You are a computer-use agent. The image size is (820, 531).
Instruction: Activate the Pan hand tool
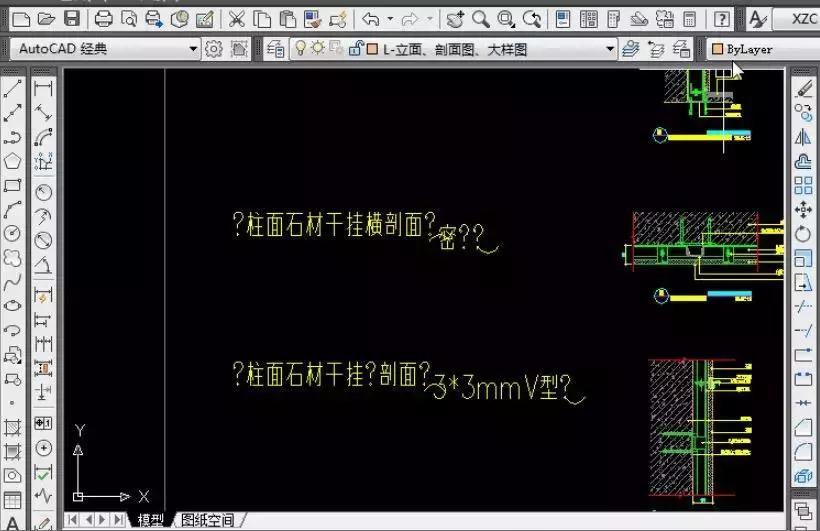[x=454, y=20]
